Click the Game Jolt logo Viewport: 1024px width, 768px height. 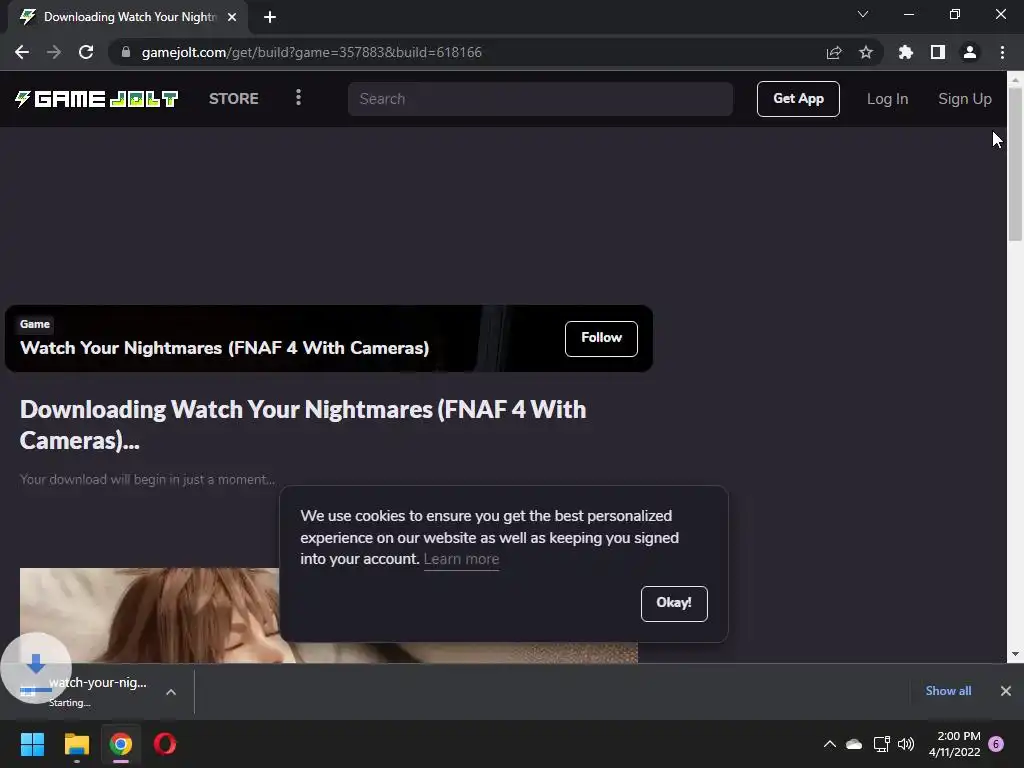(x=97, y=99)
